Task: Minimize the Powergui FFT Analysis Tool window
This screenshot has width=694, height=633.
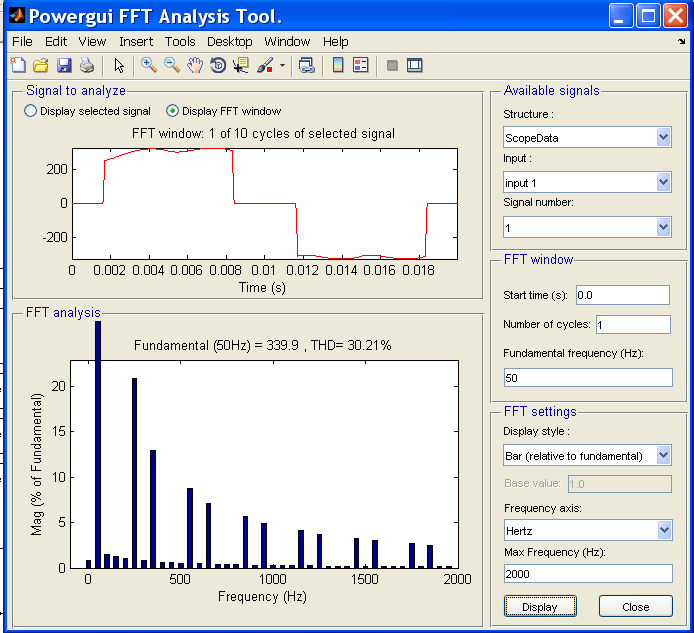Action: 620,16
